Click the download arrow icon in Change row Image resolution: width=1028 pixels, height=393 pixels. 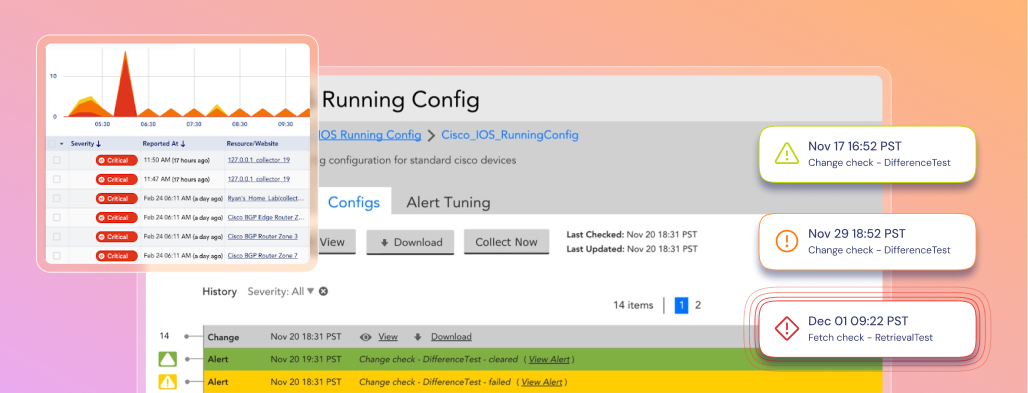tap(418, 337)
